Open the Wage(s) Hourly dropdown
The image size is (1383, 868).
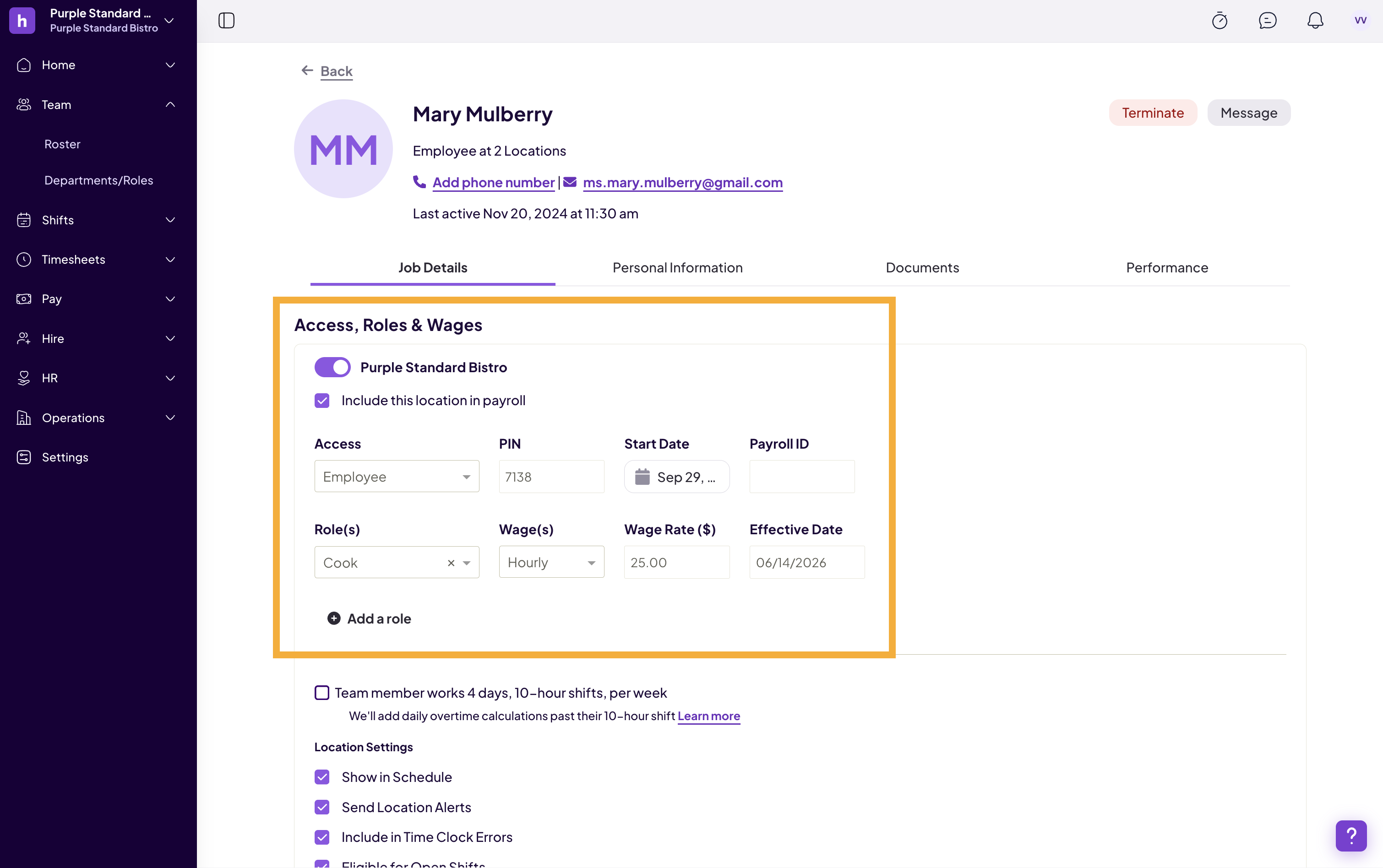(551, 562)
